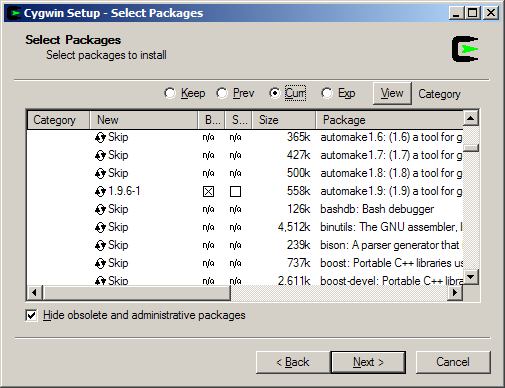Select binutils package description

(x=391, y=227)
